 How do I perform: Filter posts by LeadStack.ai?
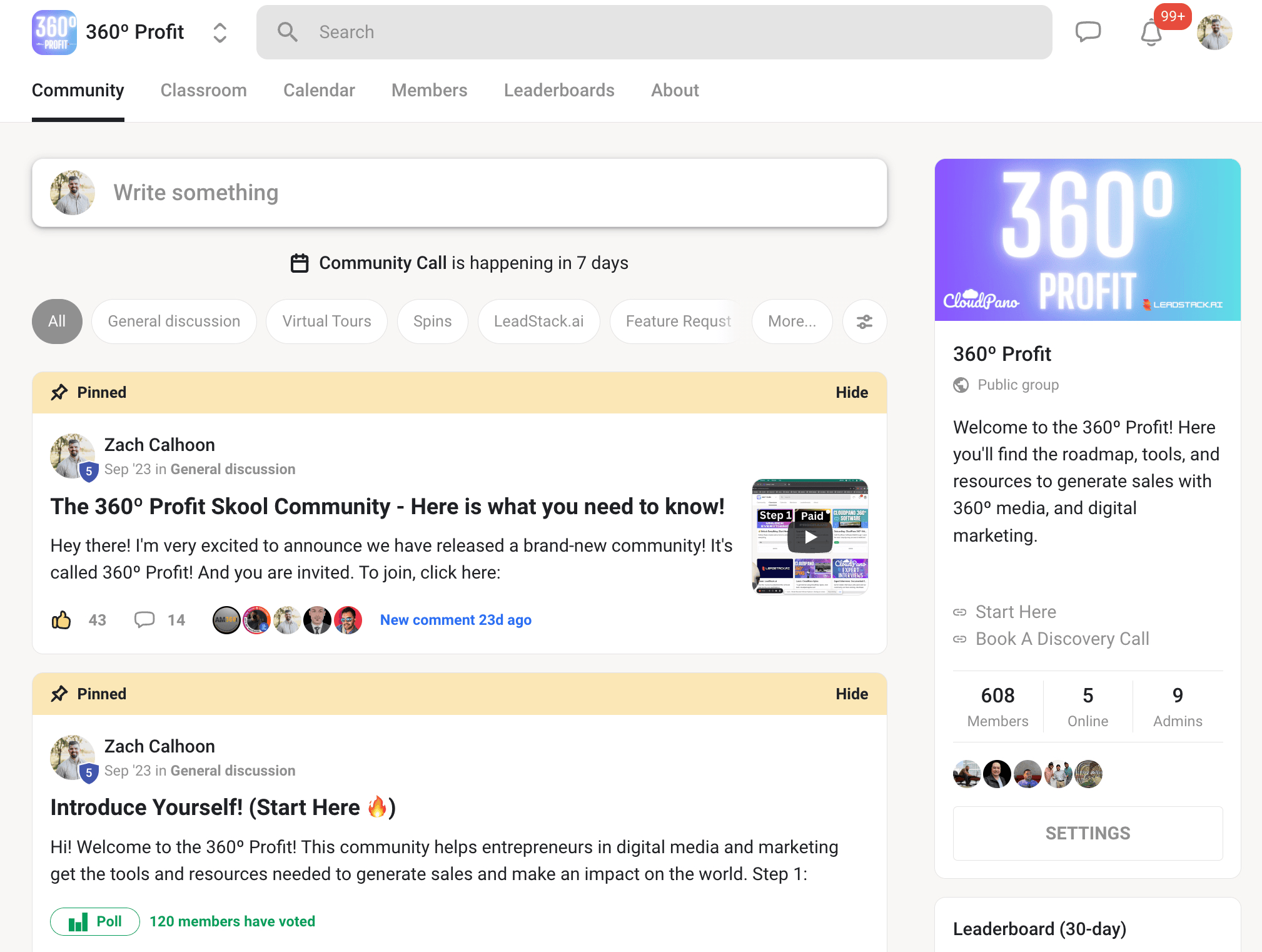coord(538,322)
